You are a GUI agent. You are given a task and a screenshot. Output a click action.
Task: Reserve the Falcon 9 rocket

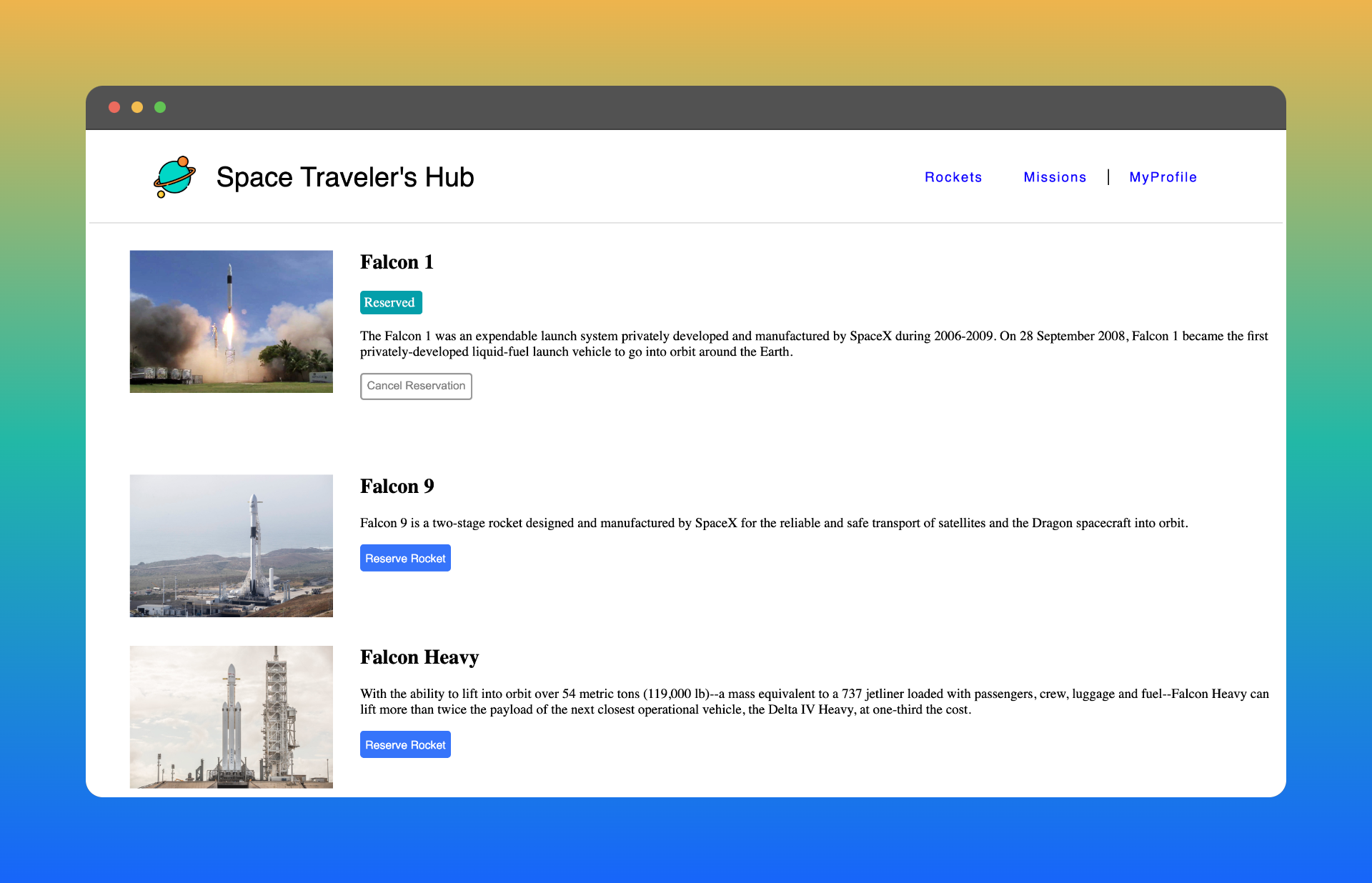click(405, 558)
